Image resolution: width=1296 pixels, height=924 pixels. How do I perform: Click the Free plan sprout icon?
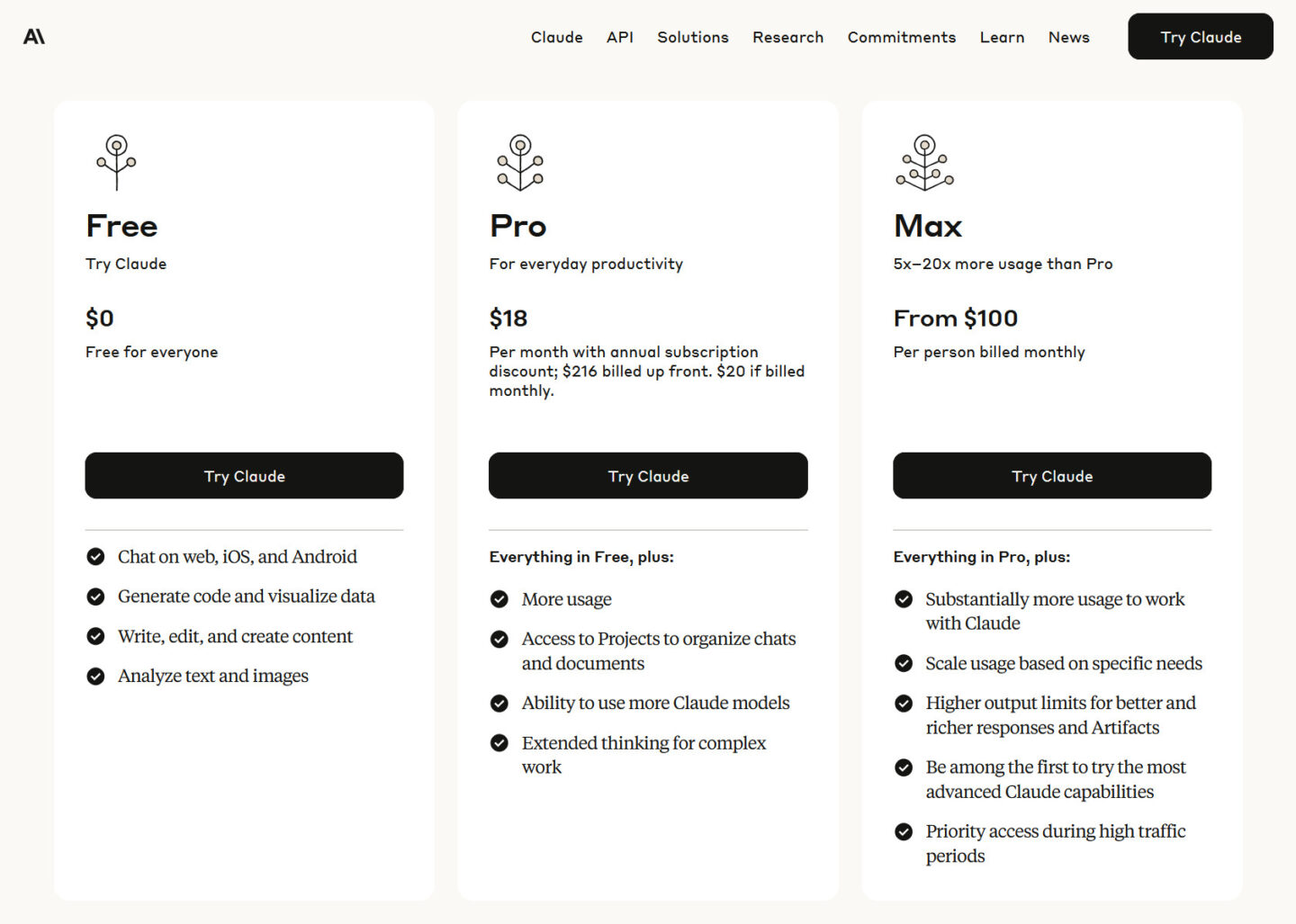115,162
